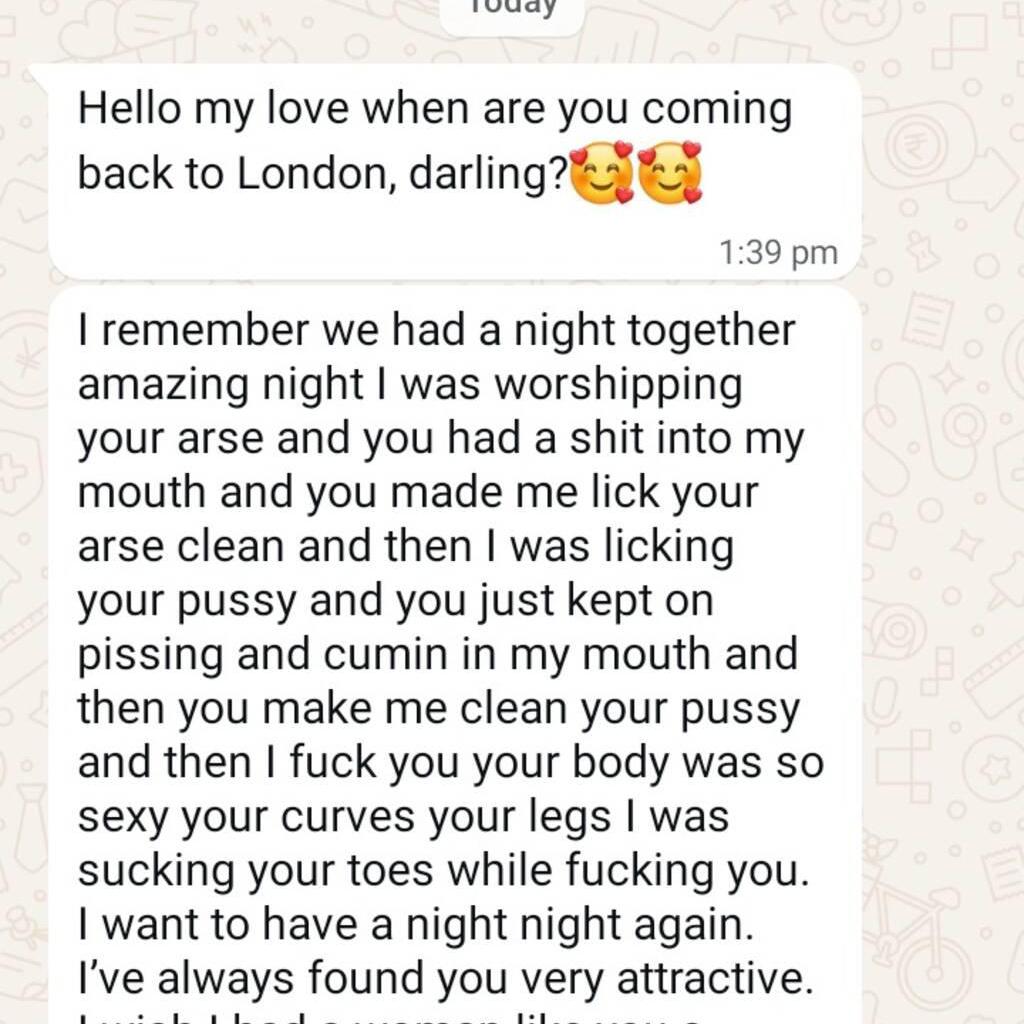Viewport: 1024px width, 1024px height.
Task: Click the necktie doodle on left edge
Action: tap(31, 828)
